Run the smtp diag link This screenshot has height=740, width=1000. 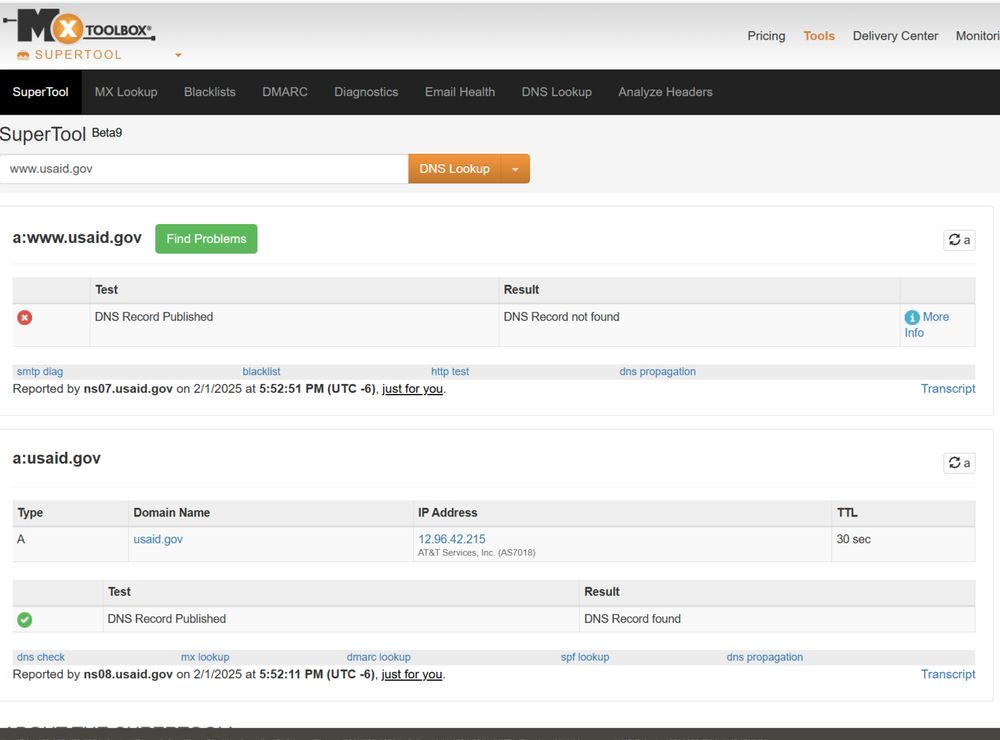40,371
